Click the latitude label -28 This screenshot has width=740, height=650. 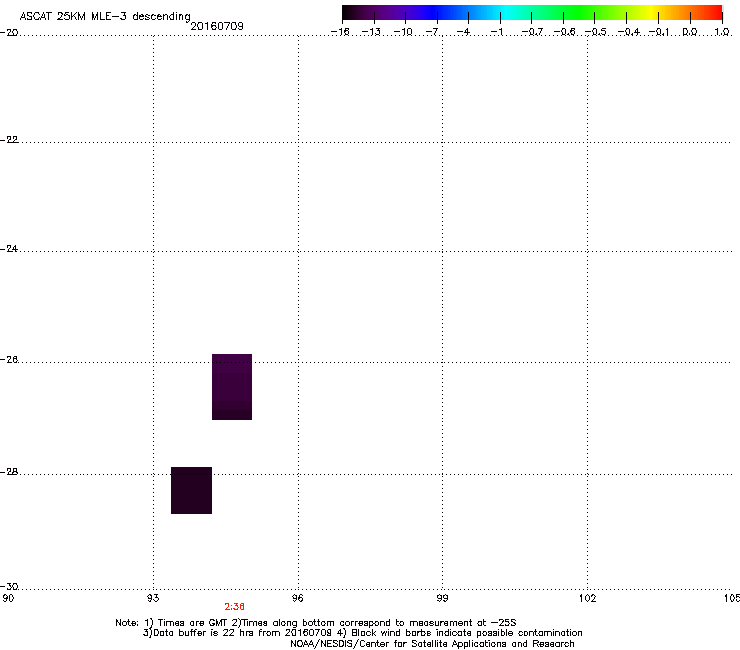coord(9,472)
